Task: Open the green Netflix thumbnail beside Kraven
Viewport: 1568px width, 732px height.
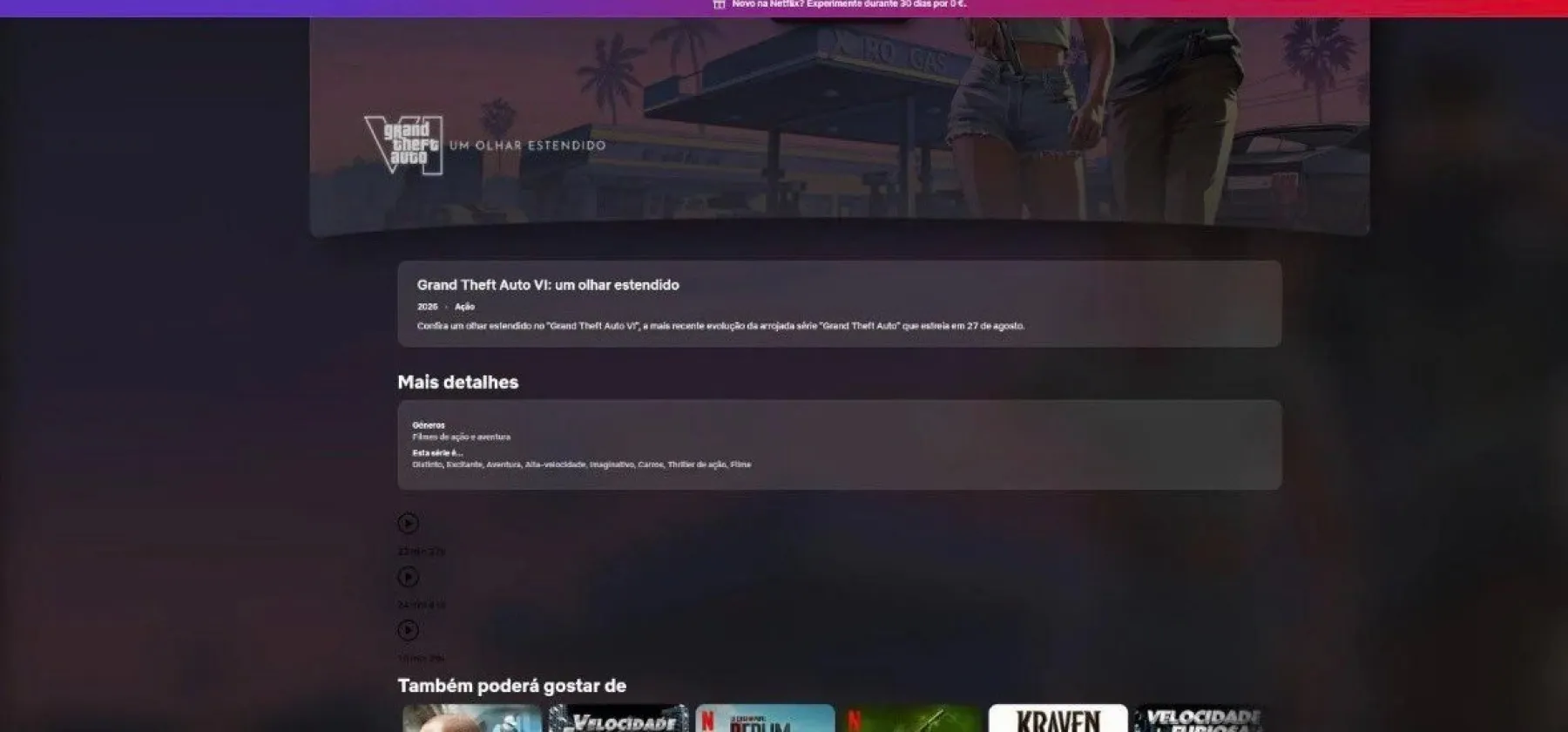Action: 911,718
